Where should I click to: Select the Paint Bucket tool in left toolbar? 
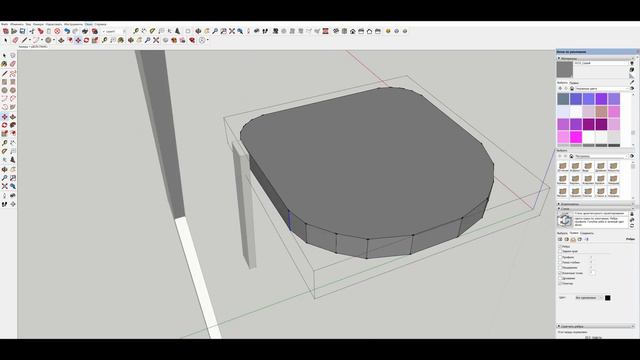pos(4,64)
